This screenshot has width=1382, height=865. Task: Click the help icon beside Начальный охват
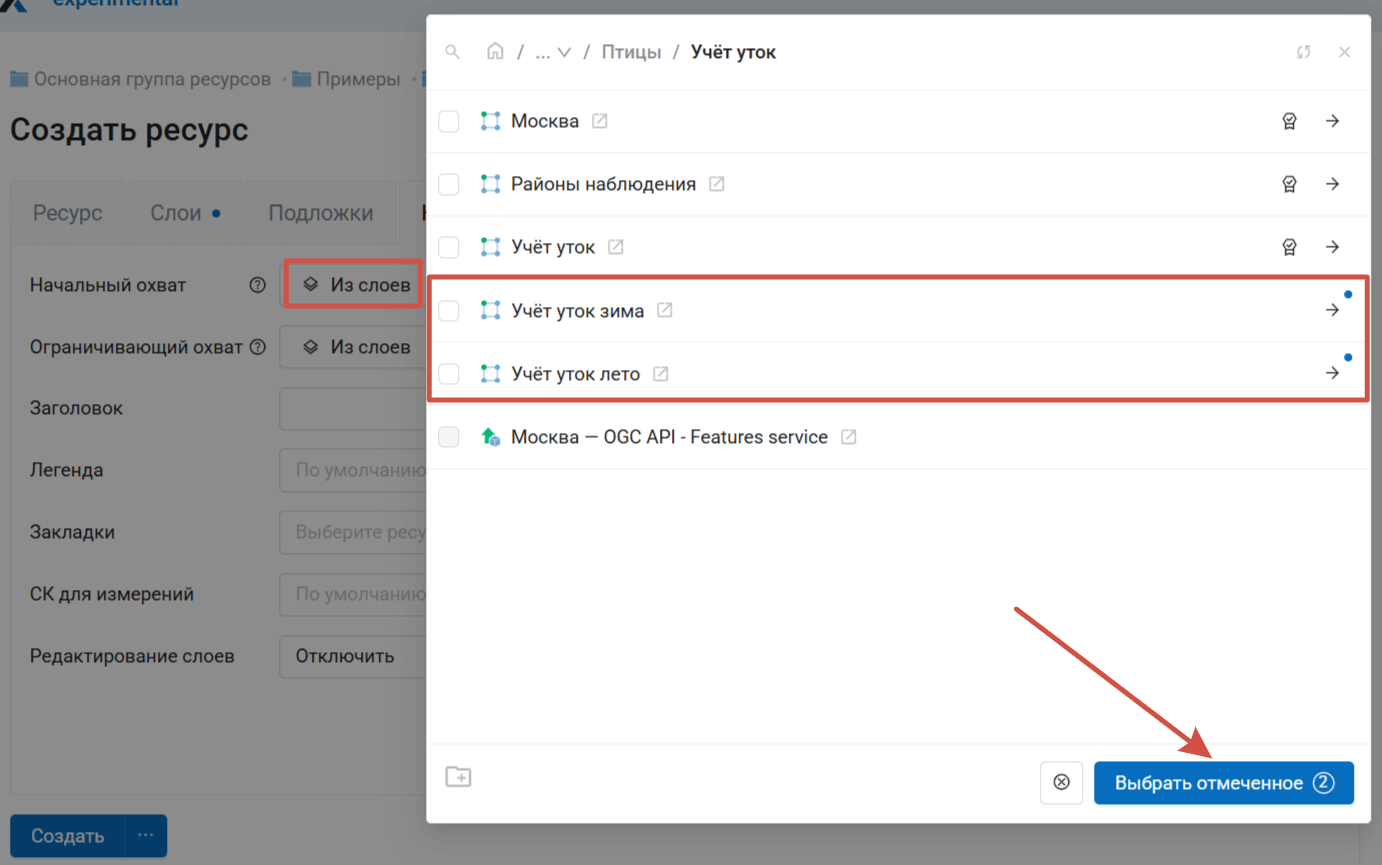257,285
